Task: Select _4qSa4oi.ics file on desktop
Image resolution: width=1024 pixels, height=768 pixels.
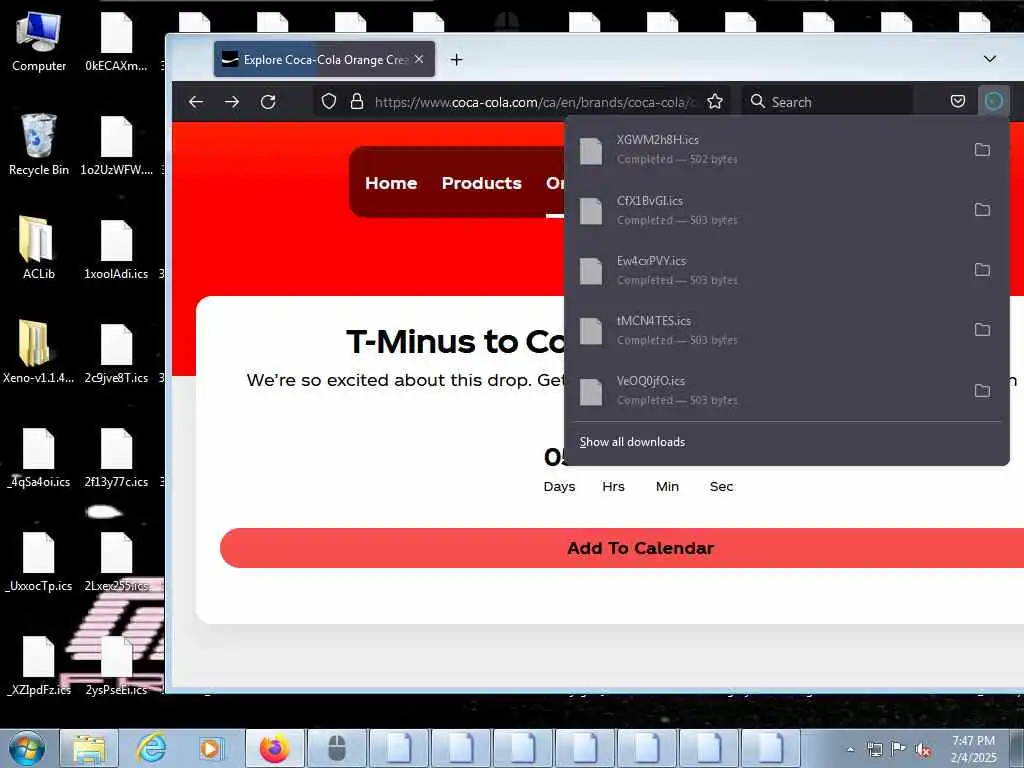Action: pyautogui.click(x=39, y=456)
